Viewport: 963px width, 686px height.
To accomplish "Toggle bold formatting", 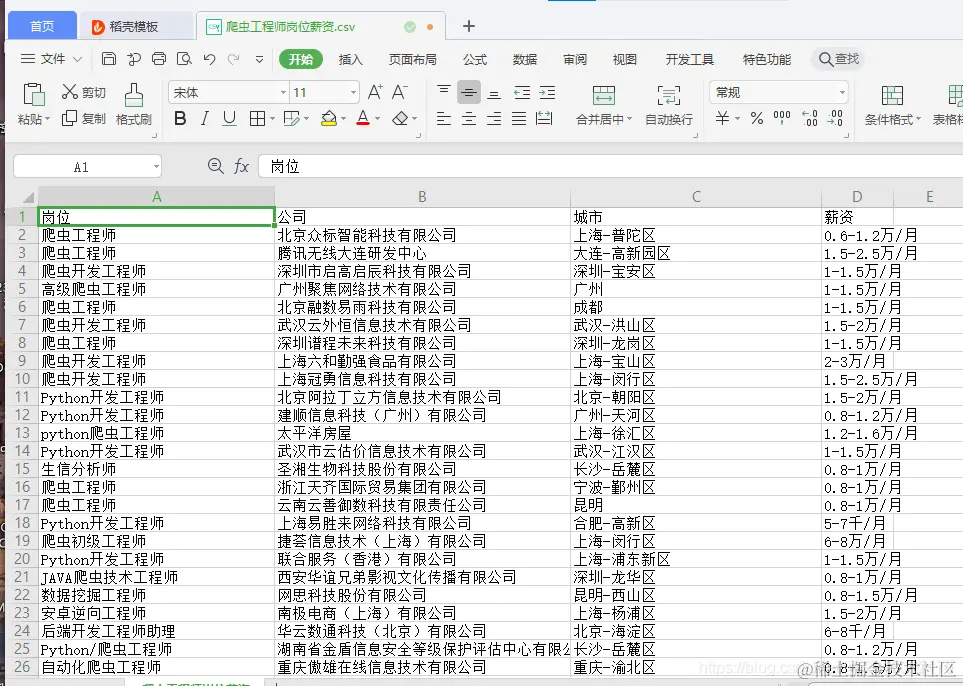I will coord(180,118).
